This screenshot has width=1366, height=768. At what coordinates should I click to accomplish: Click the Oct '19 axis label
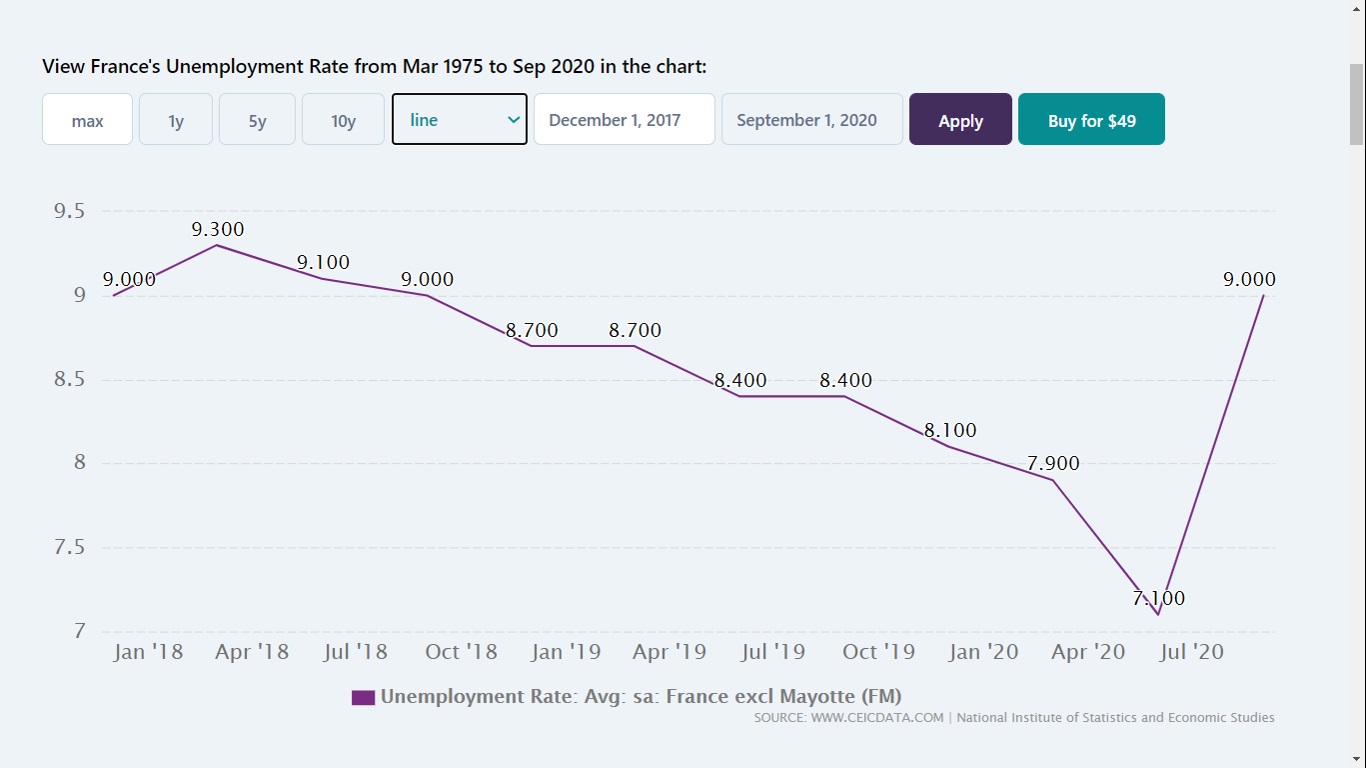879,652
